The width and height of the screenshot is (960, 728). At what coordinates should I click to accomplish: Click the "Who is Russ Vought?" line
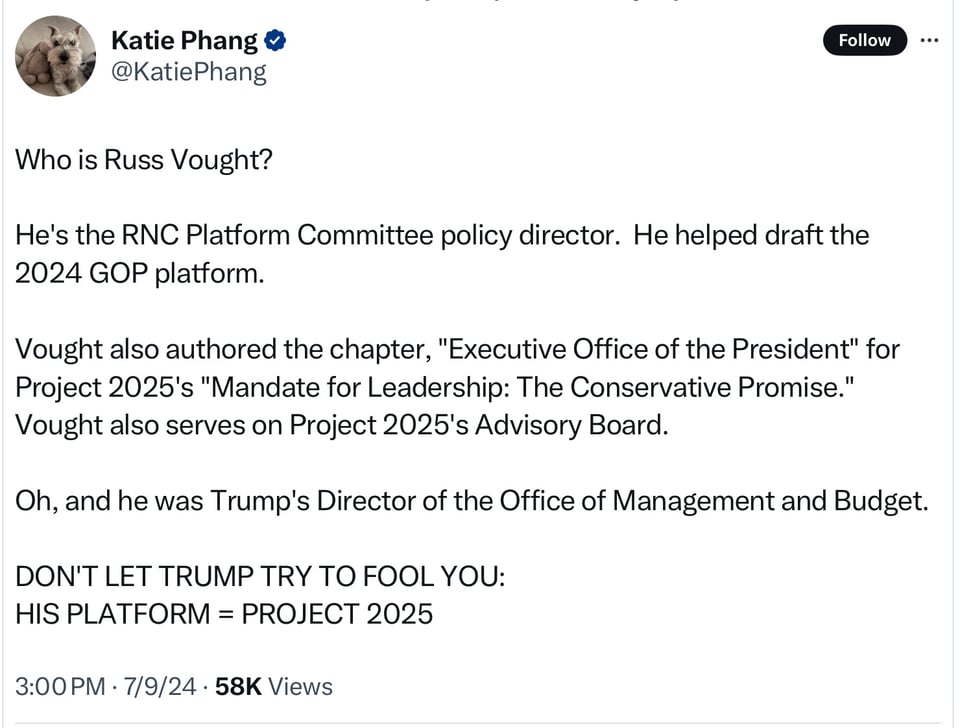click(143, 159)
